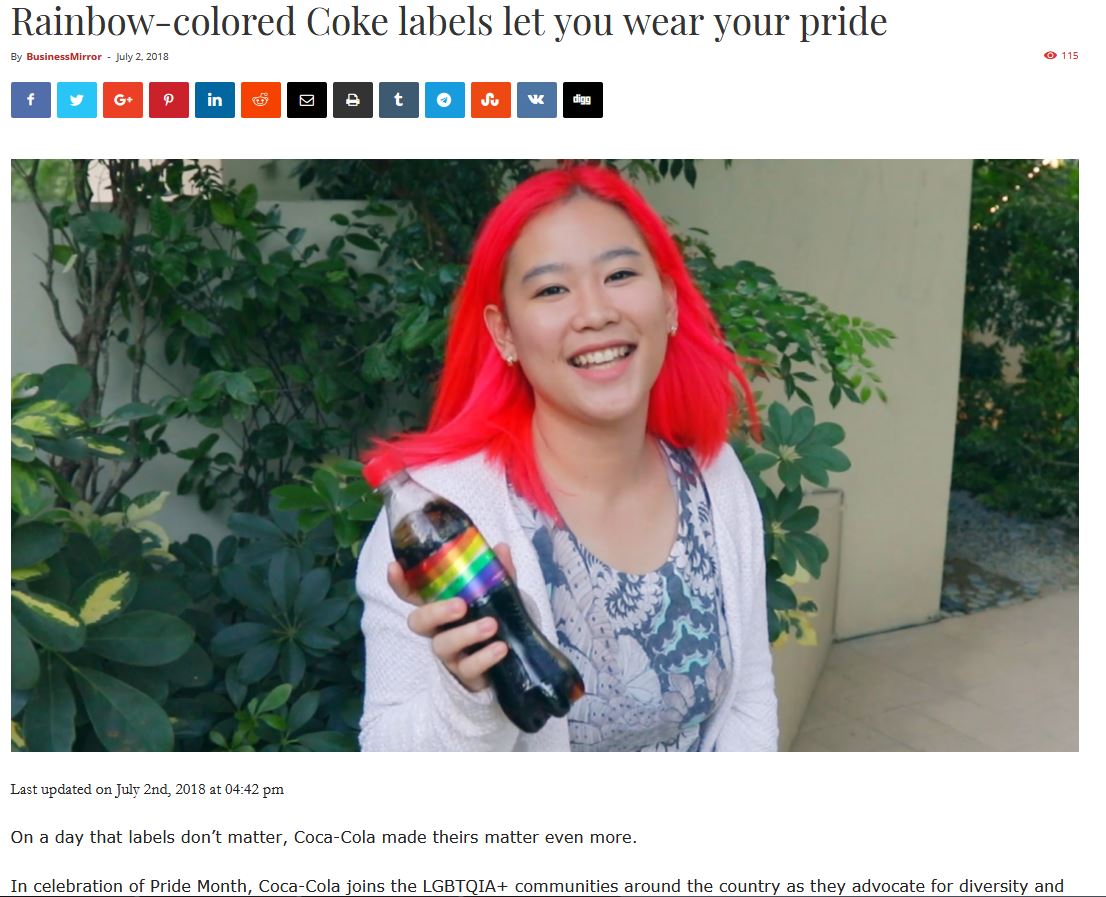Share article on VK
This screenshot has width=1106, height=897.
tap(537, 99)
